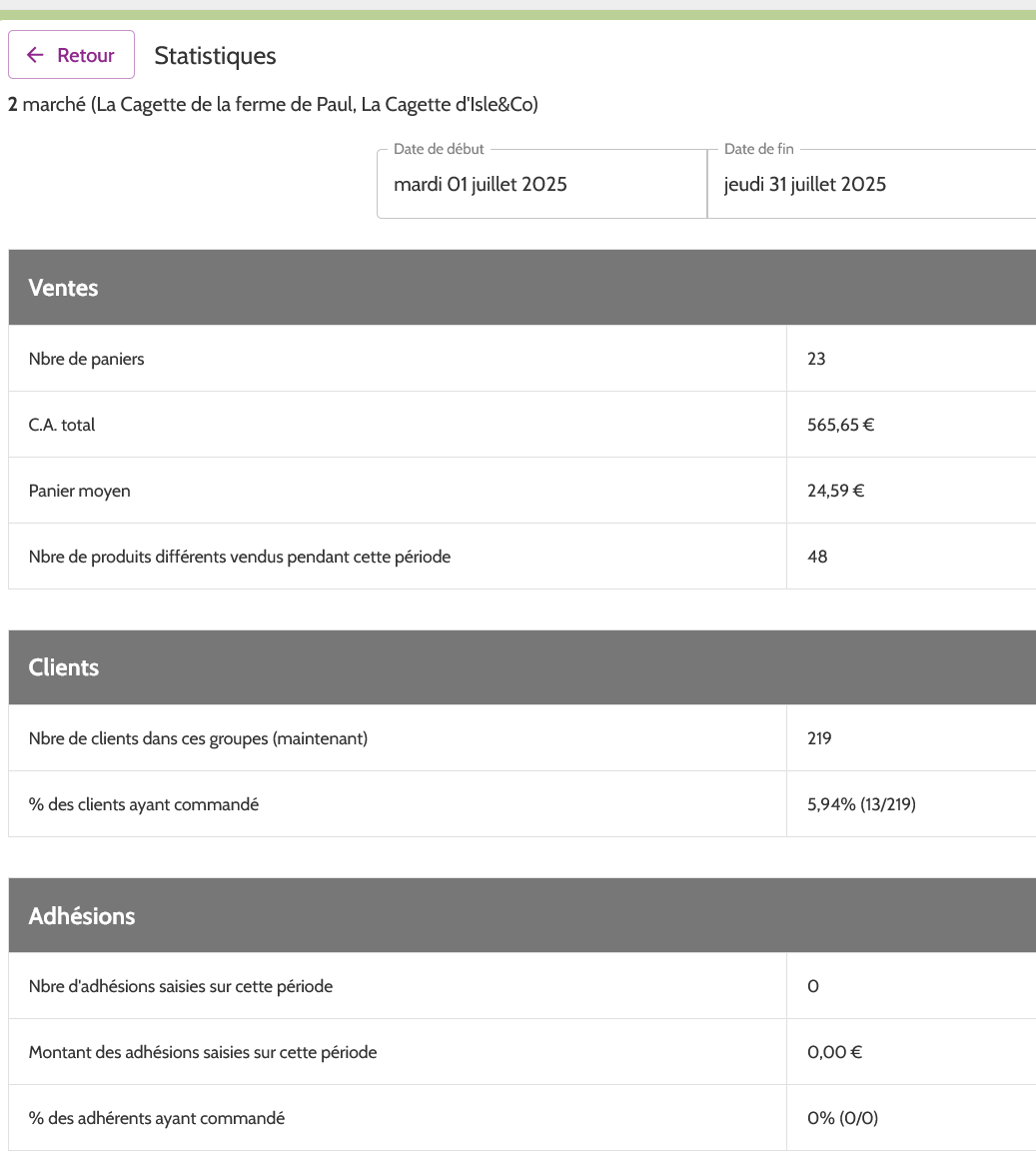The width and height of the screenshot is (1036, 1166).
Task: Click the "Adhésions" section header
Action: pyautogui.click(x=82, y=915)
